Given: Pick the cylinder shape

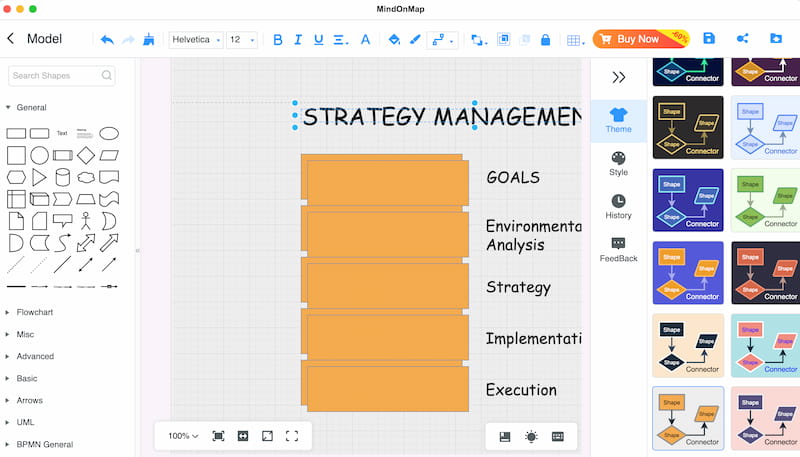Looking at the screenshot, I should pos(62,177).
